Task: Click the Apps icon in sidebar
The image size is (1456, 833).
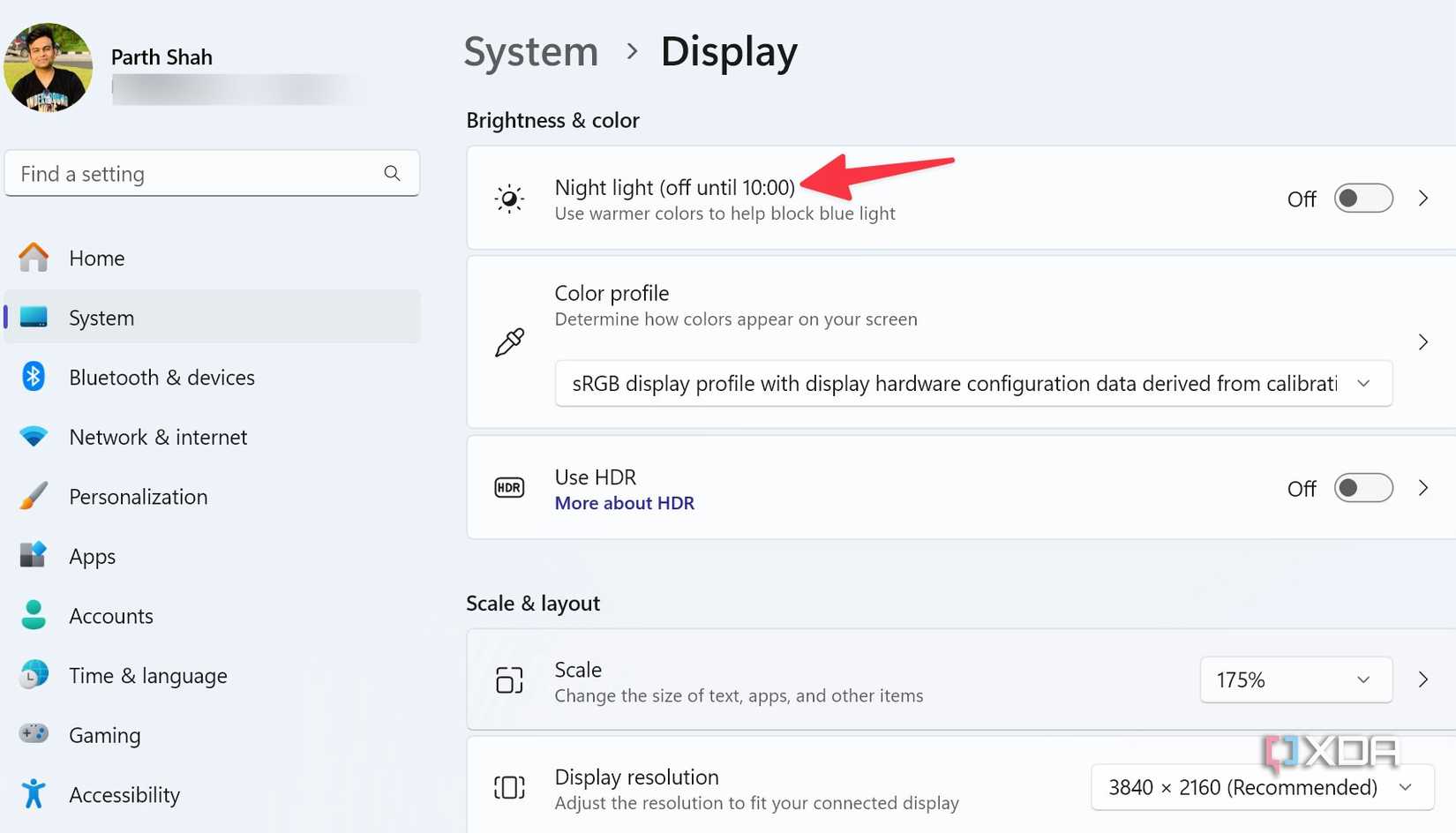Action: coord(34,555)
